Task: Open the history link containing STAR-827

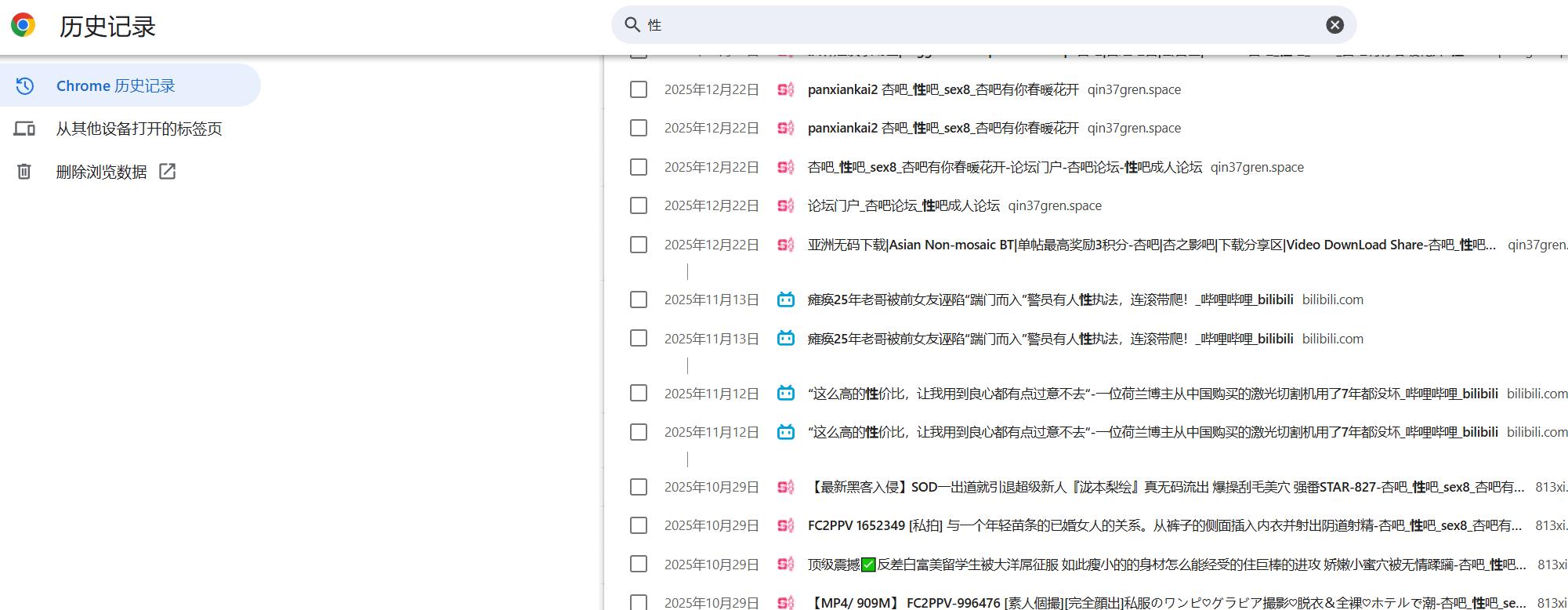Action: [1167, 487]
